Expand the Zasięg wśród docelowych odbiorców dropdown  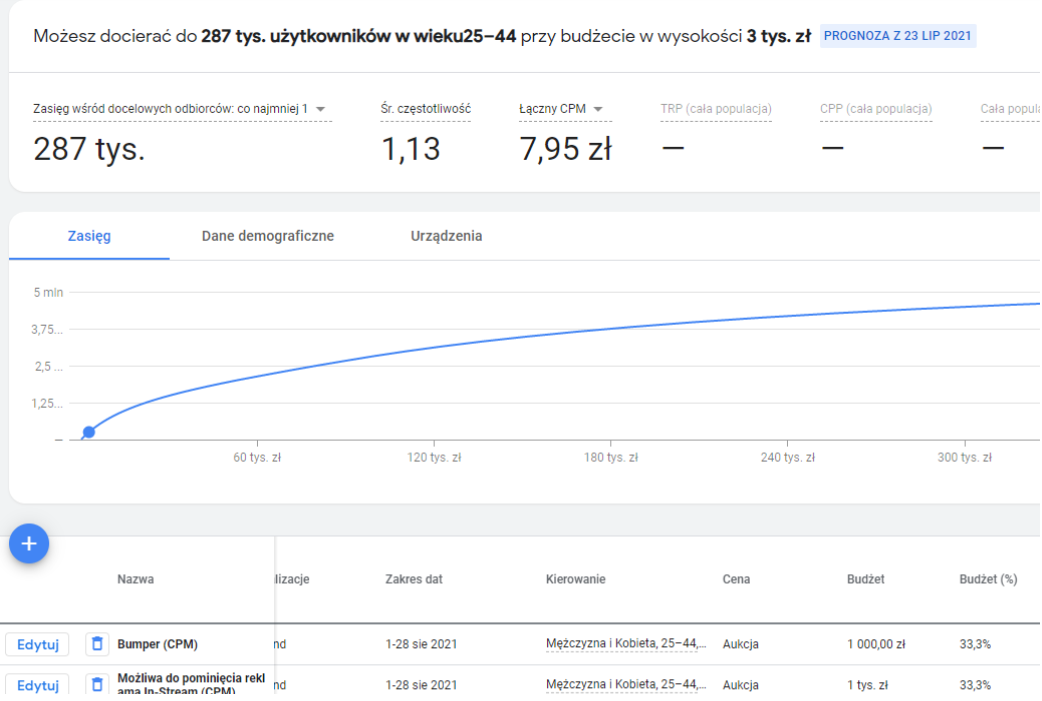coord(320,109)
